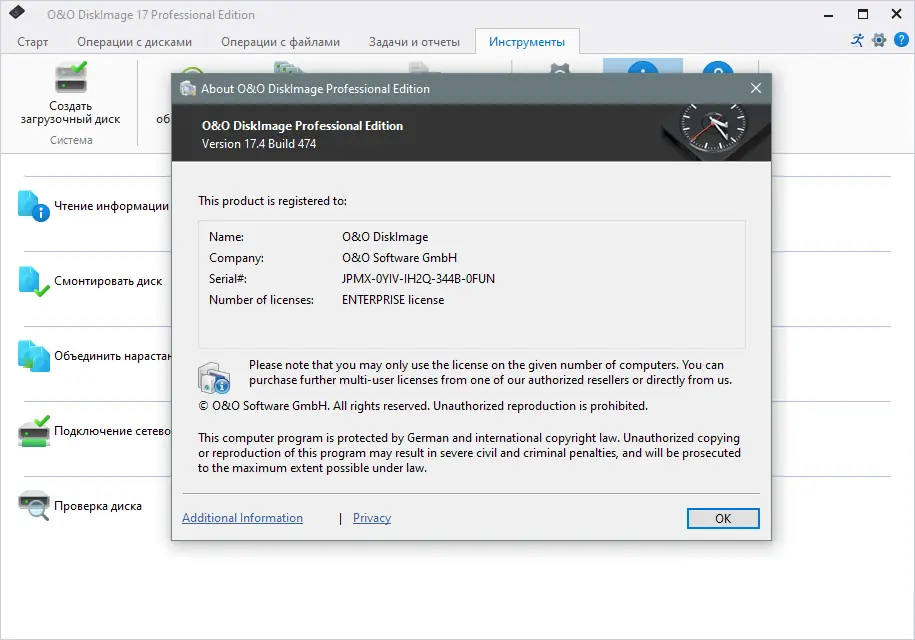Open the Операции с дисками tab
Viewport: 915px width, 640px height.
[x=134, y=42]
